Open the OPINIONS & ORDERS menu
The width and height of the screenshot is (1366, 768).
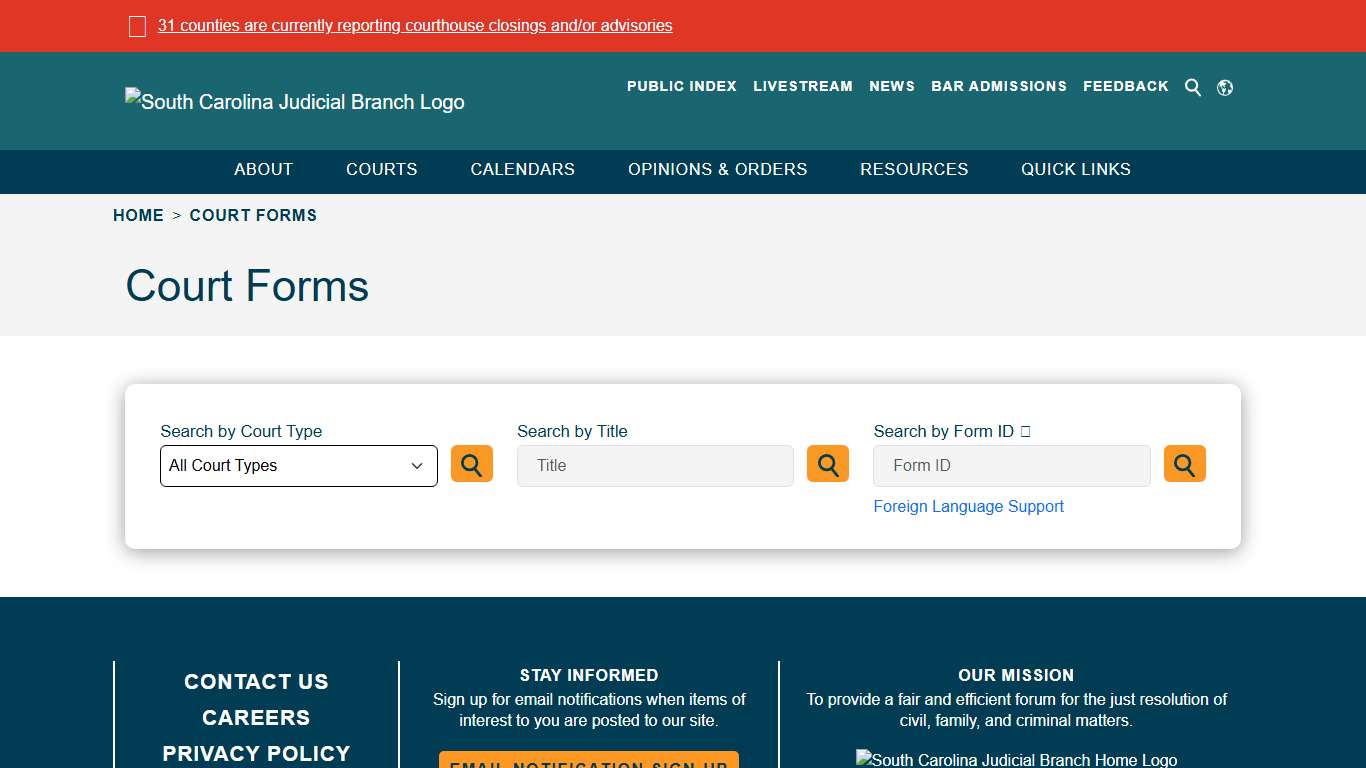click(x=717, y=170)
